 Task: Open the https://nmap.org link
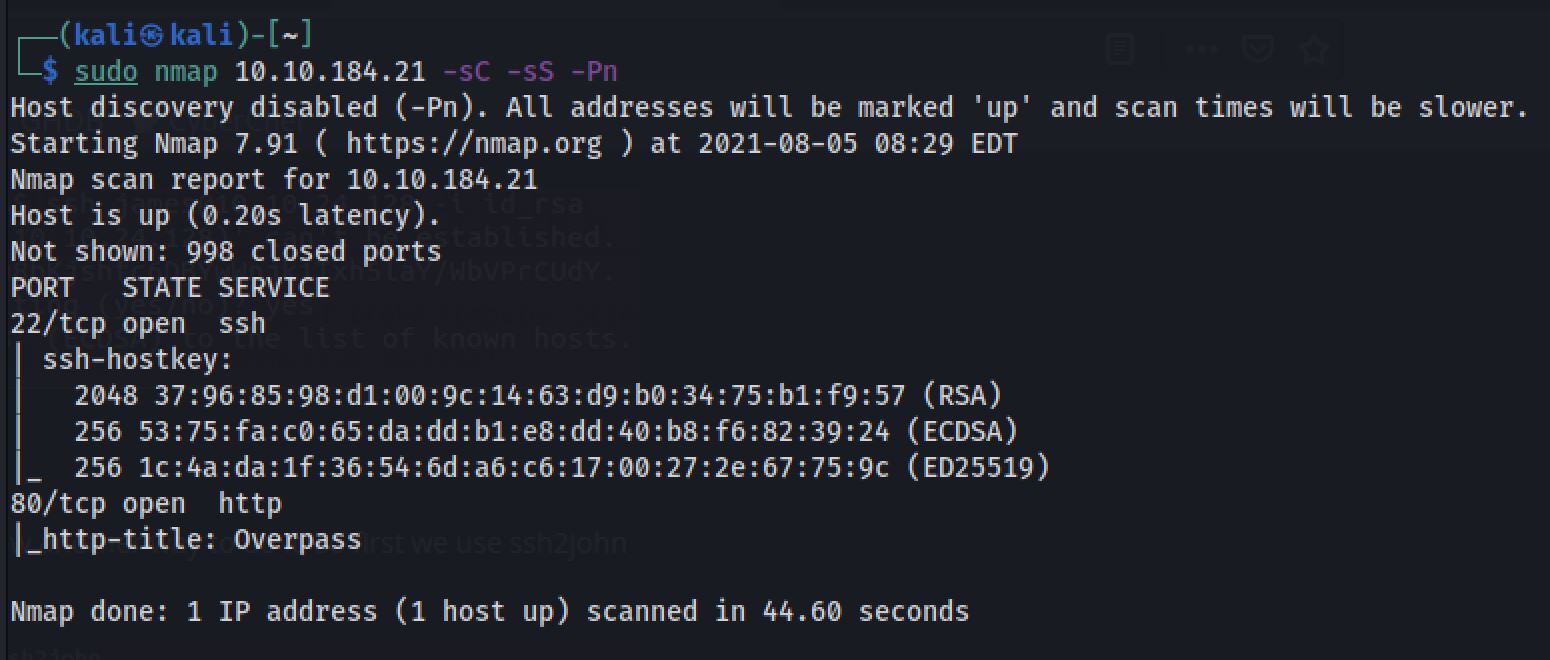pyautogui.click(x=474, y=144)
